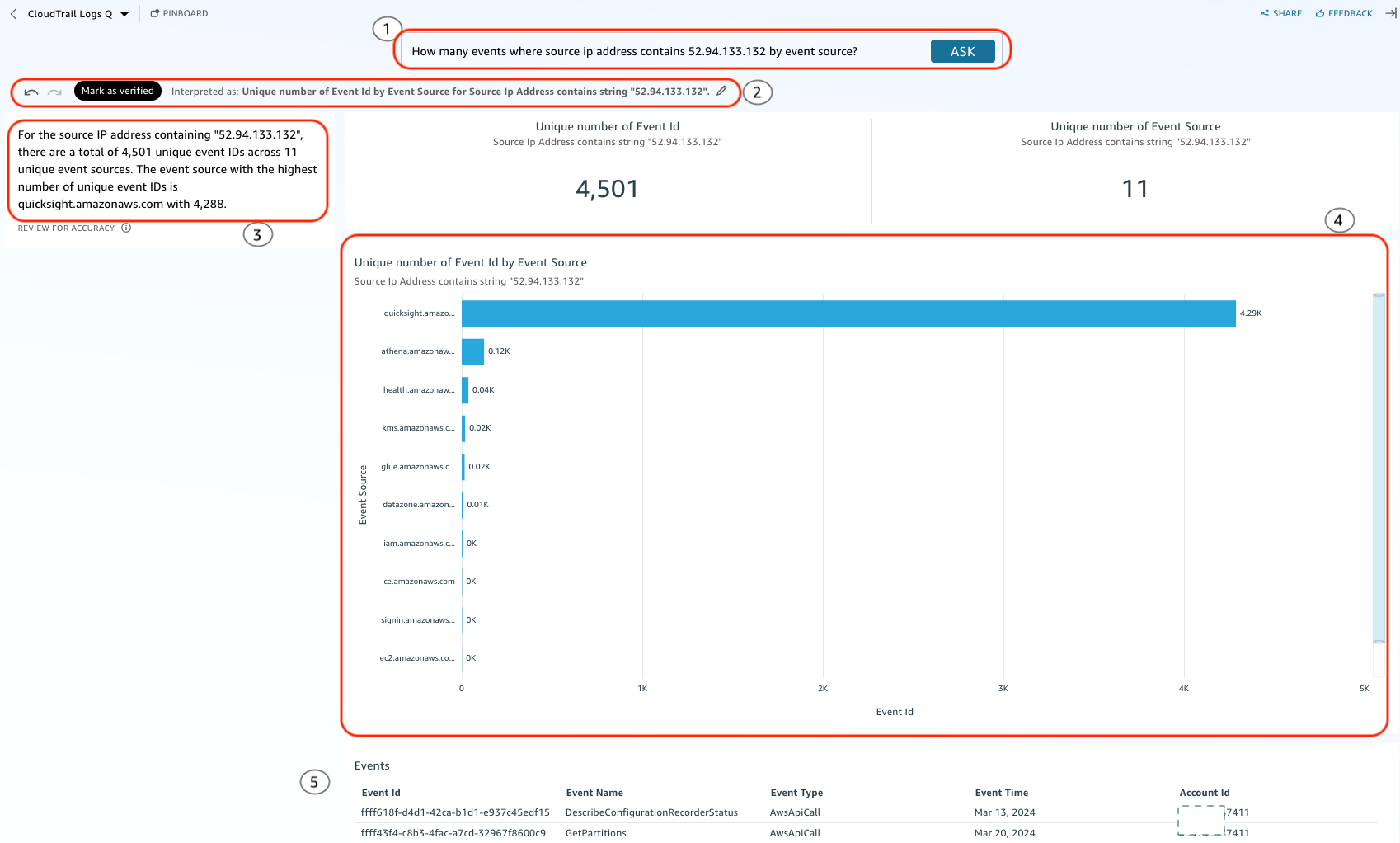Click the Redo interpretation arrow

coord(55,92)
